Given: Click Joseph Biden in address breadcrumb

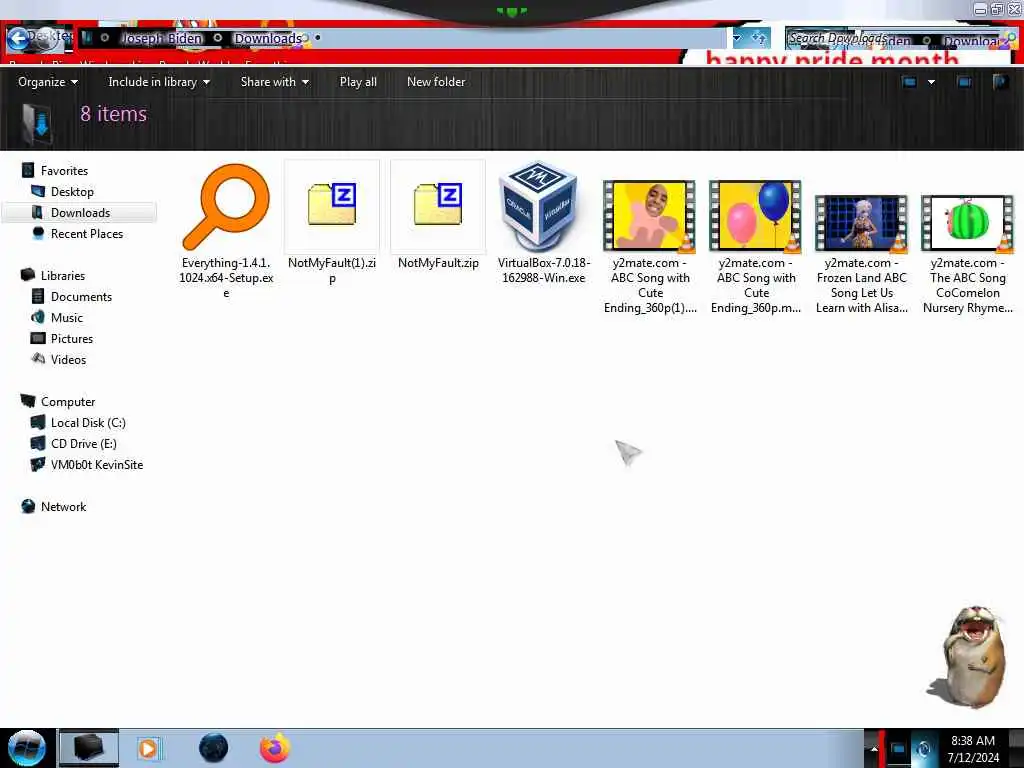Looking at the screenshot, I should [x=161, y=39].
